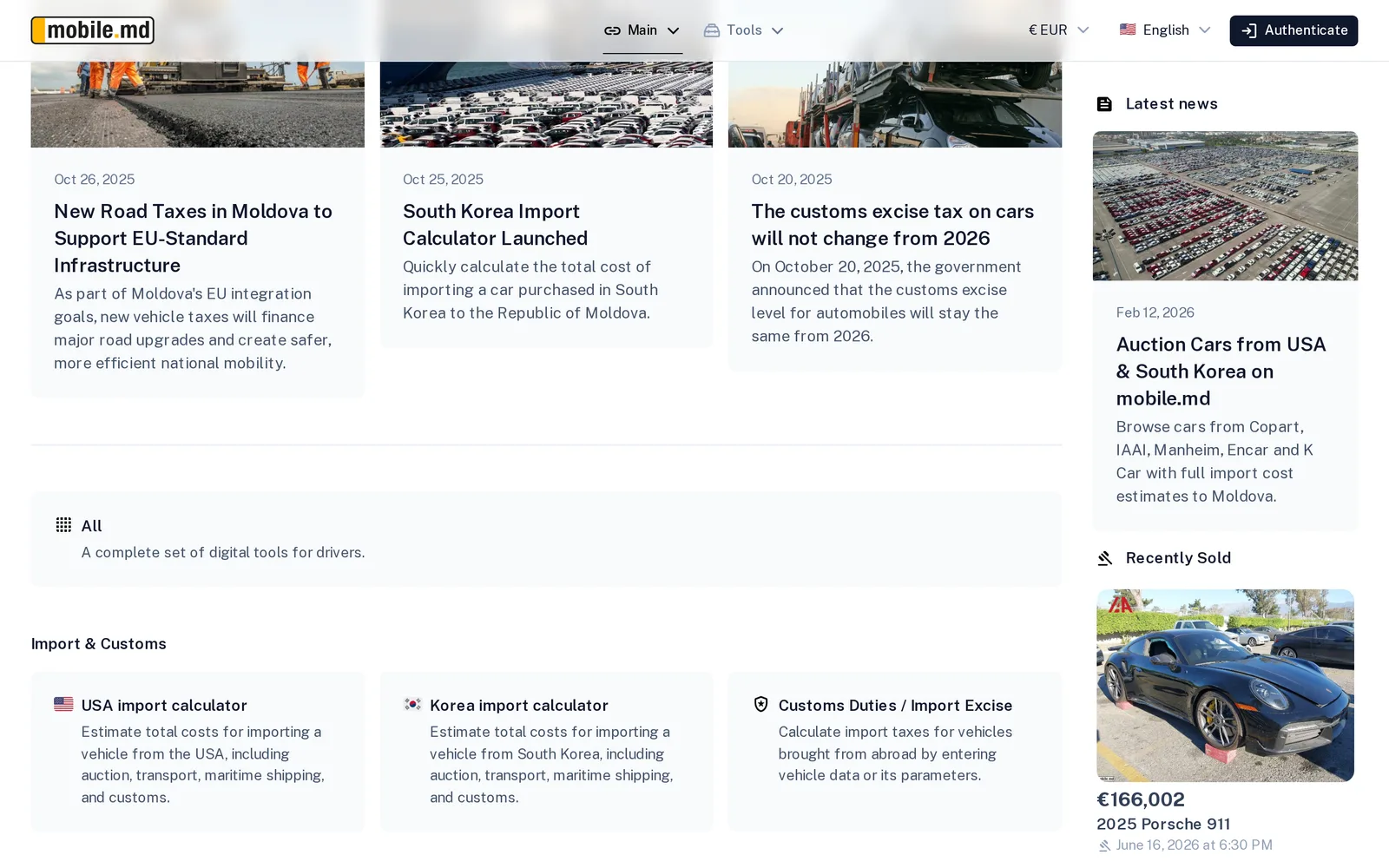Click the Latest news car lot thumbnail
1389x868 pixels.
click(x=1225, y=206)
